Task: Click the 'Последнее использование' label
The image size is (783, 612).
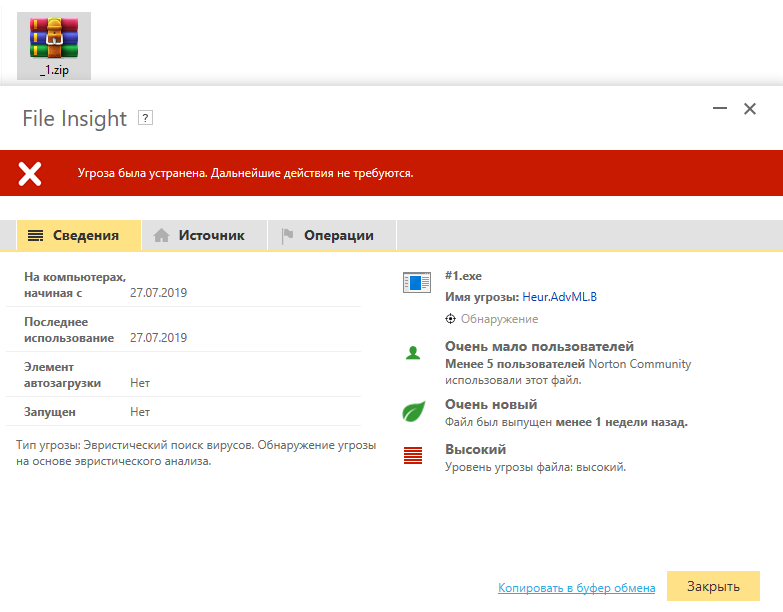Action: coord(69,330)
